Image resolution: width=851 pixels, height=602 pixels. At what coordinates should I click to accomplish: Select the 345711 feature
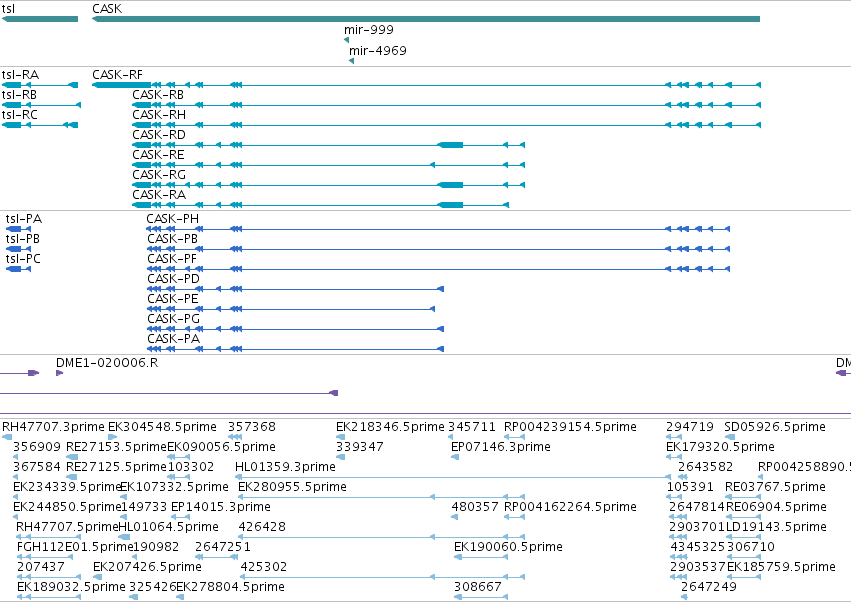[450, 437]
